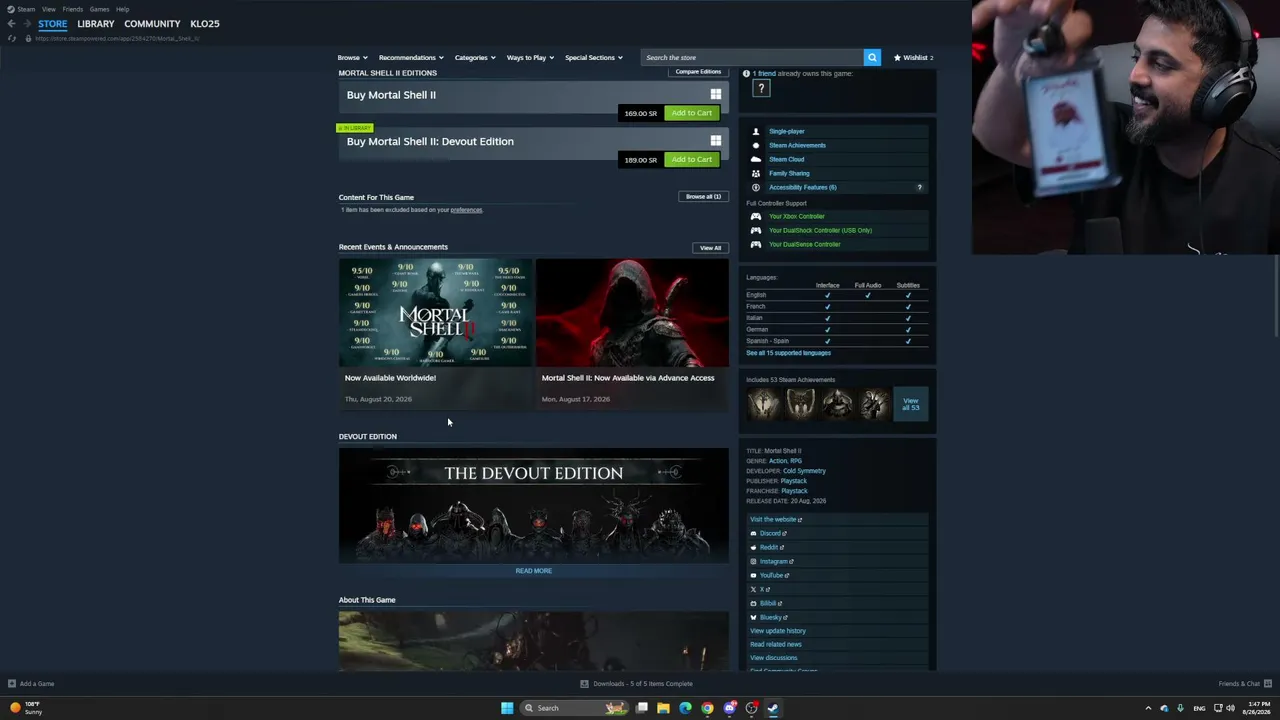Open the Help menu

click(x=122, y=9)
